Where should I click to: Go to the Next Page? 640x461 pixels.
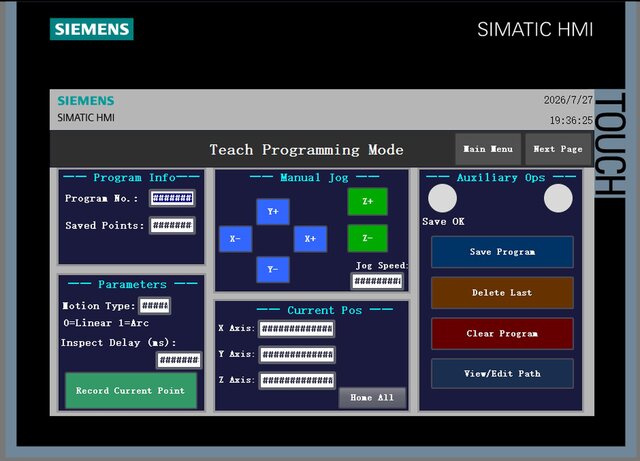[558, 149]
